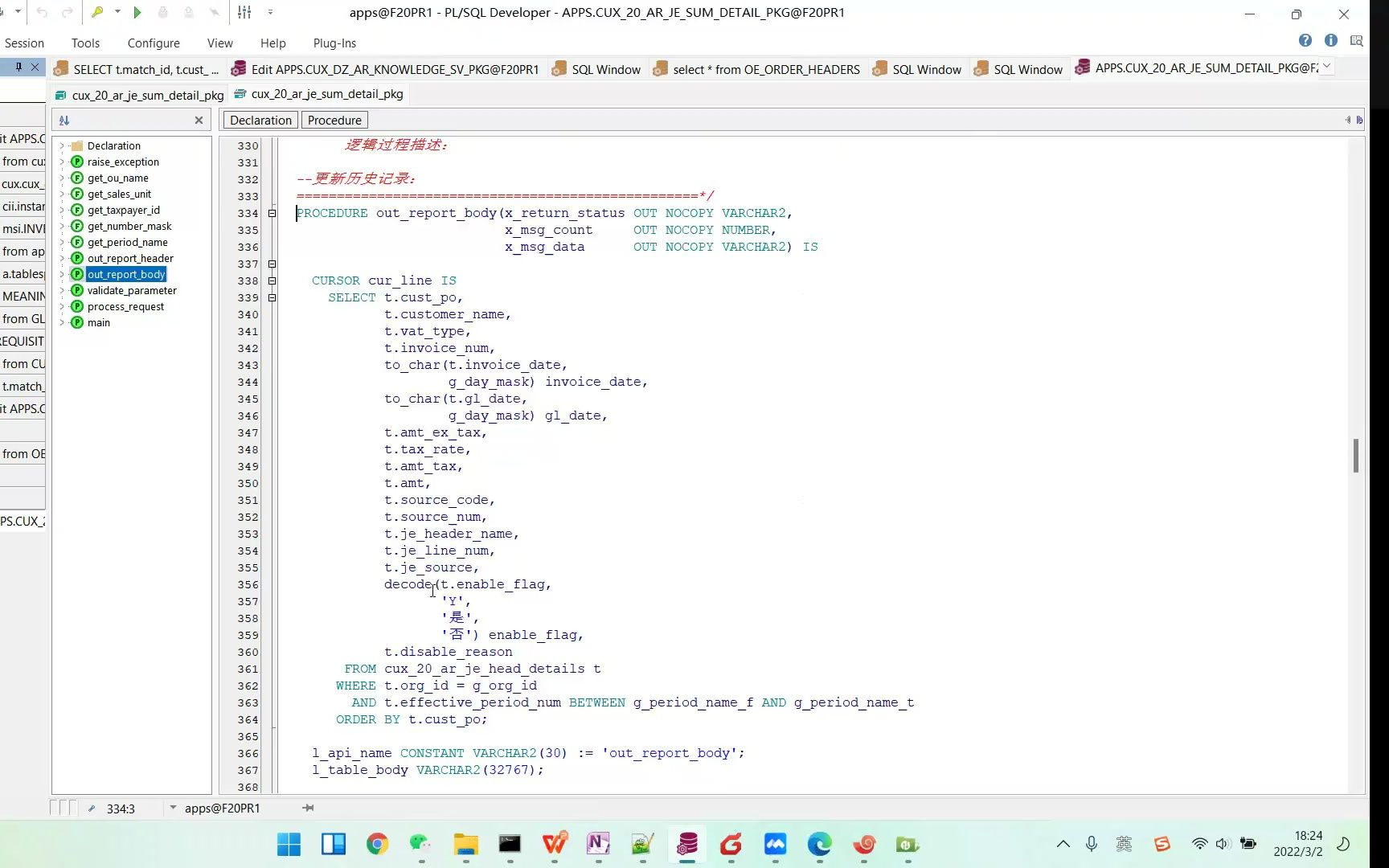Click the Declaration button

[260, 121]
